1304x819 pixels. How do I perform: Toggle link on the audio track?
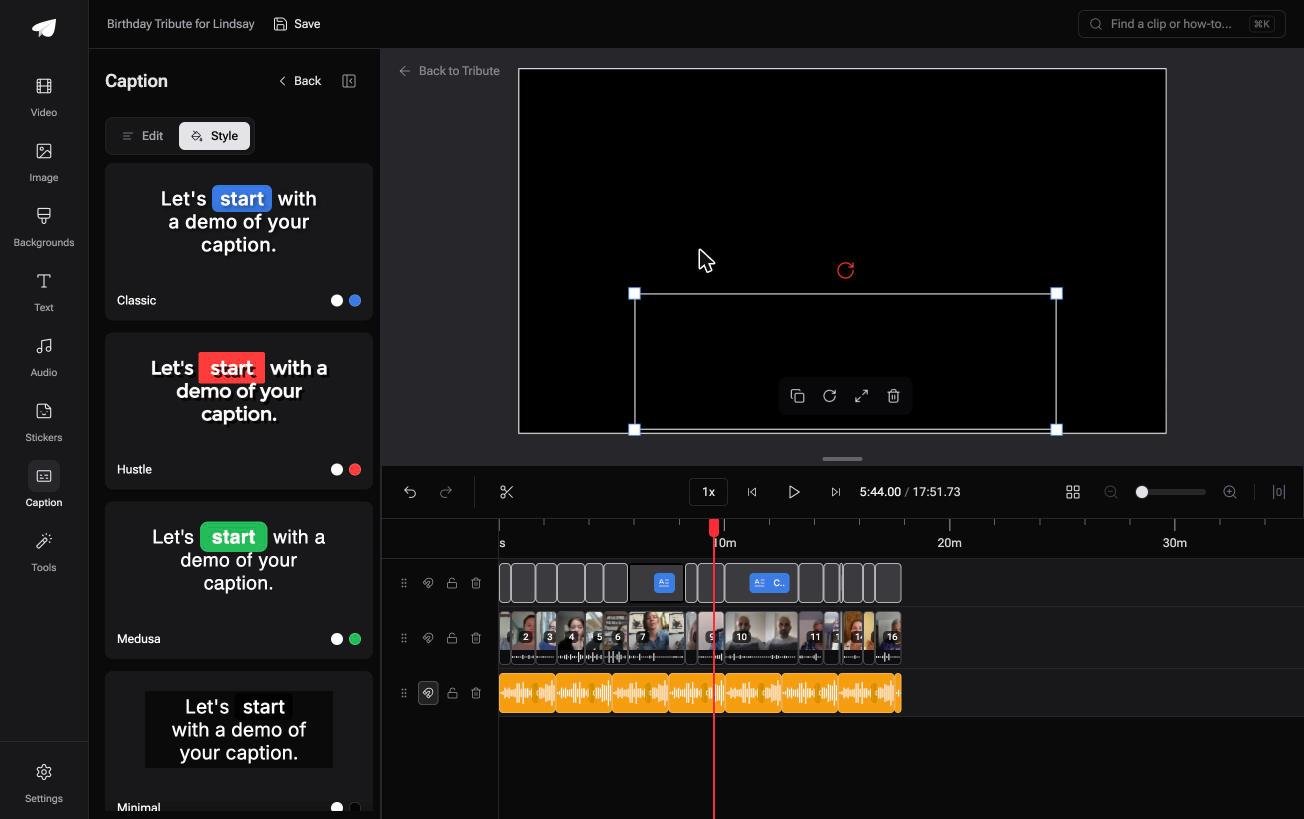[x=428, y=693]
